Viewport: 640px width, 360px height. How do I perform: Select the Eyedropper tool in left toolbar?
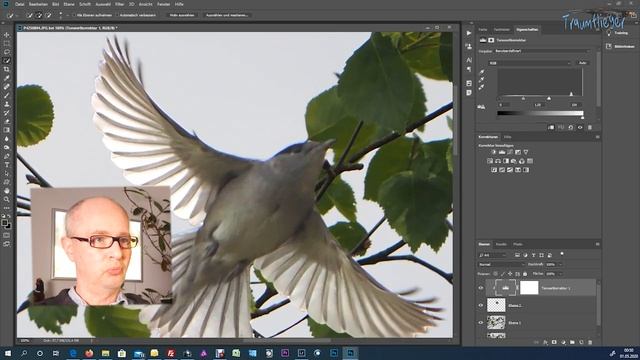click(x=7, y=78)
